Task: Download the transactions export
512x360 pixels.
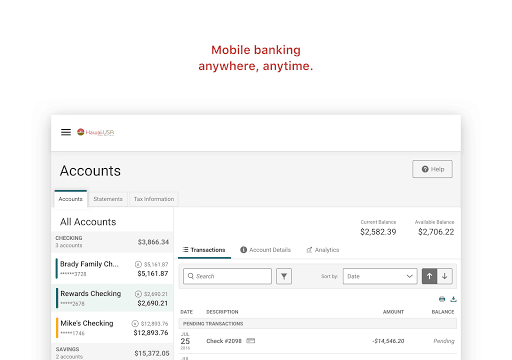Action: (x=453, y=299)
